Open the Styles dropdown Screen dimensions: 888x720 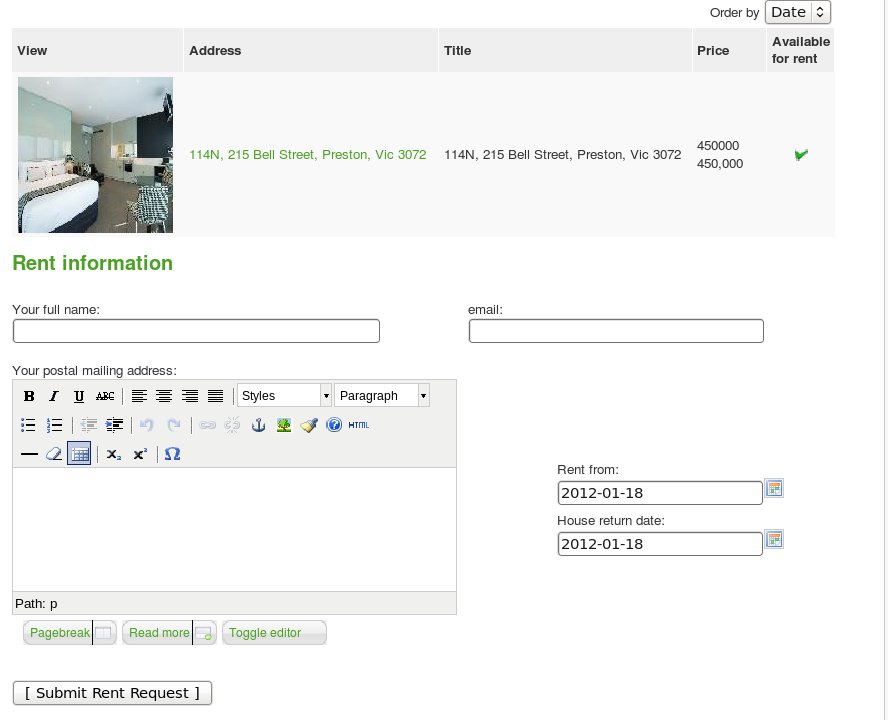pyautogui.click(x=284, y=395)
